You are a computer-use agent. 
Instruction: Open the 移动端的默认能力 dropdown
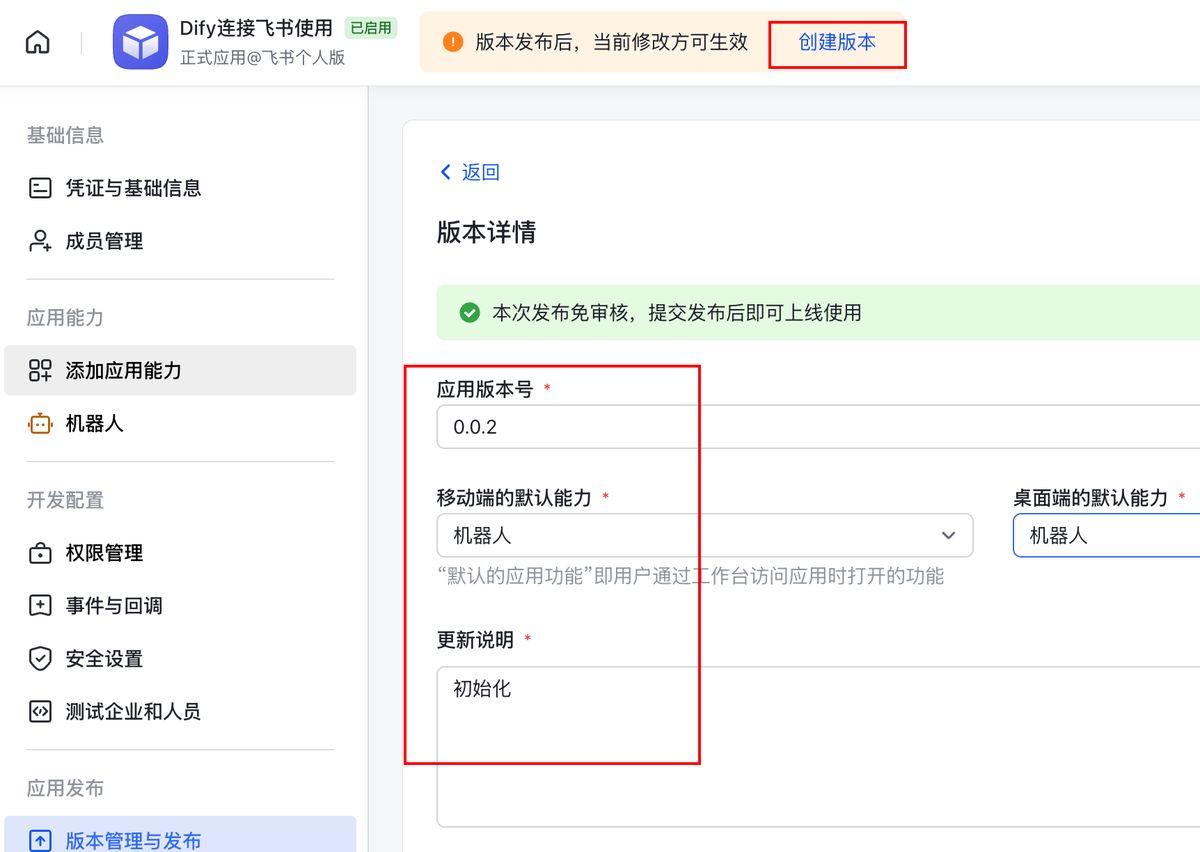coord(948,536)
